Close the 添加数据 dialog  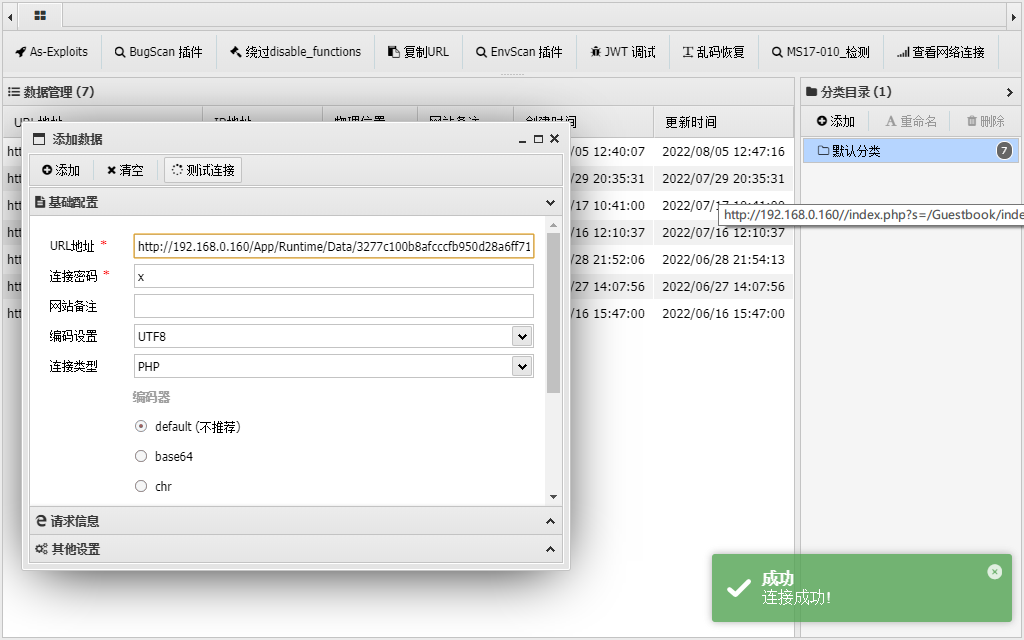[554, 138]
